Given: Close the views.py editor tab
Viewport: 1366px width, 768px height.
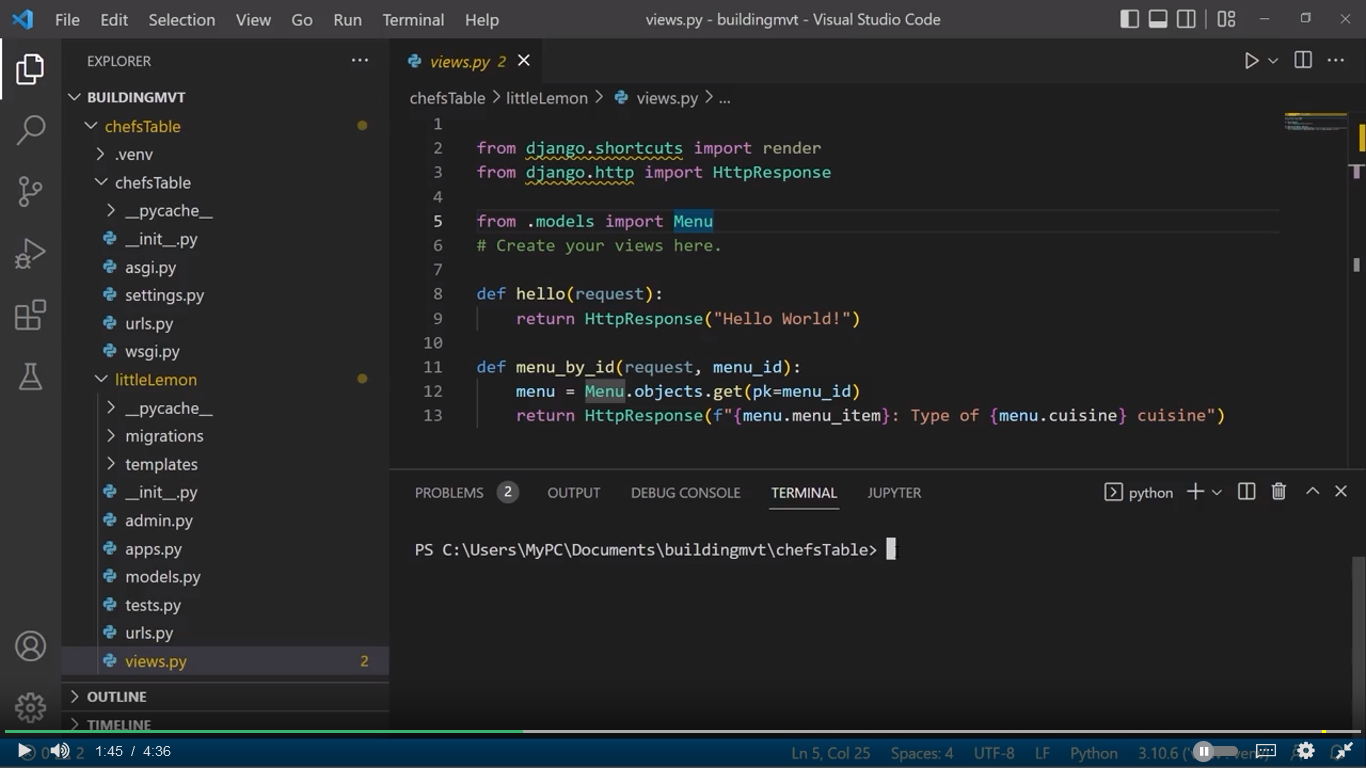Looking at the screenshot, I should (x=524, y=61).
